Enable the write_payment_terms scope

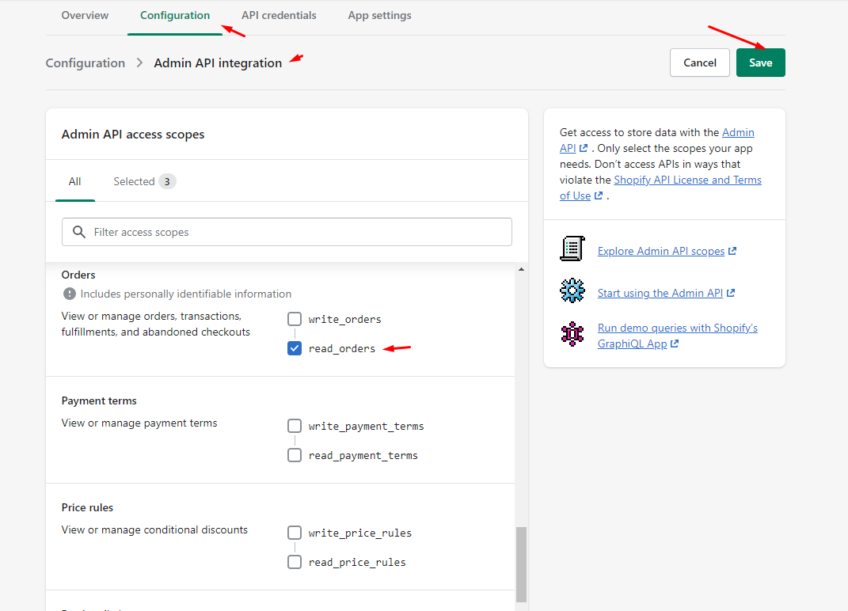pyautogui.click(x=294, y=426)
